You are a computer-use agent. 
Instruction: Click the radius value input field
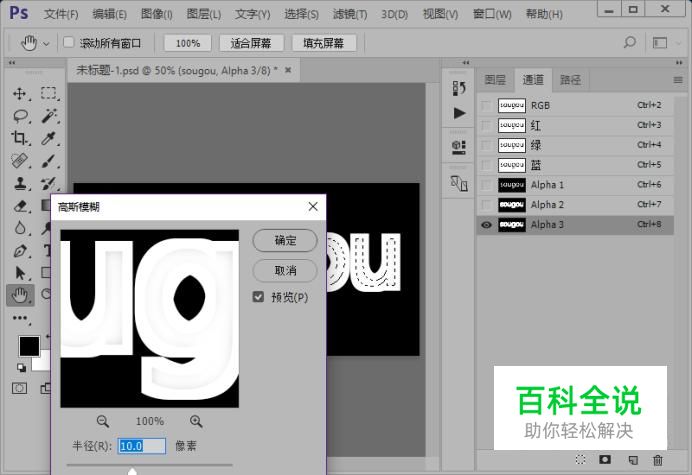pos(142,446)
